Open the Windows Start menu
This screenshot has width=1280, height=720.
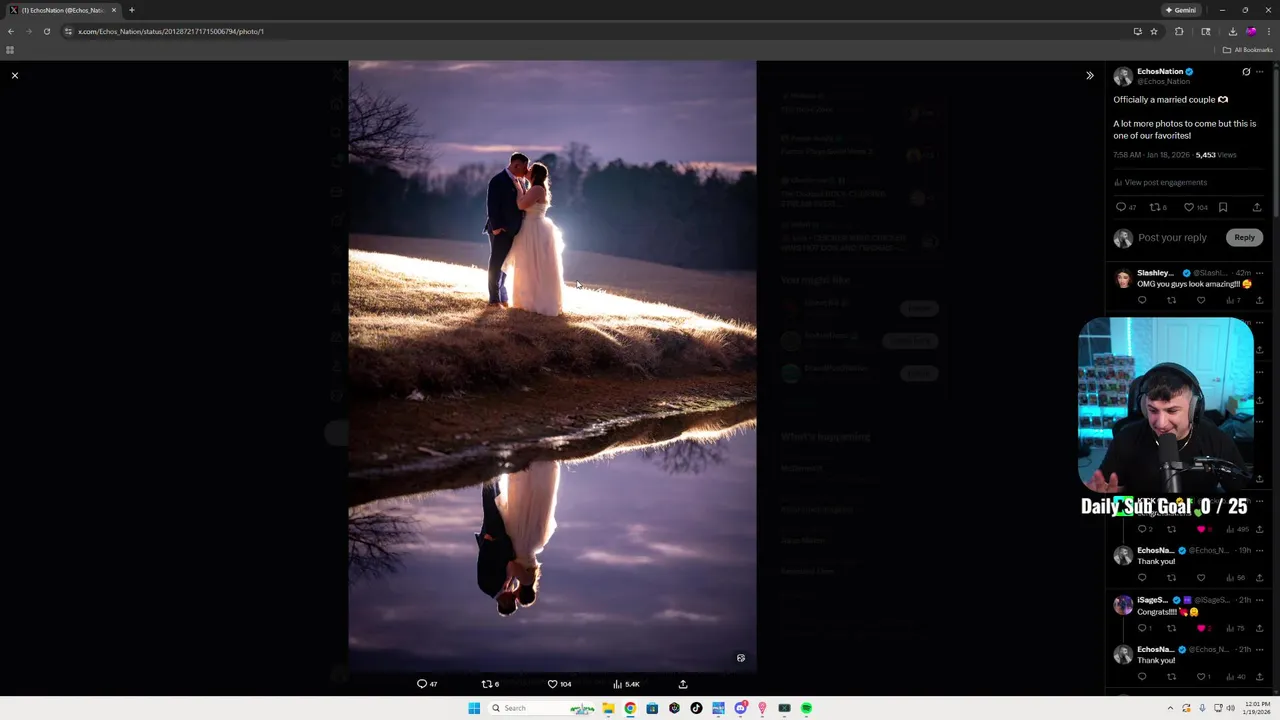474,708
